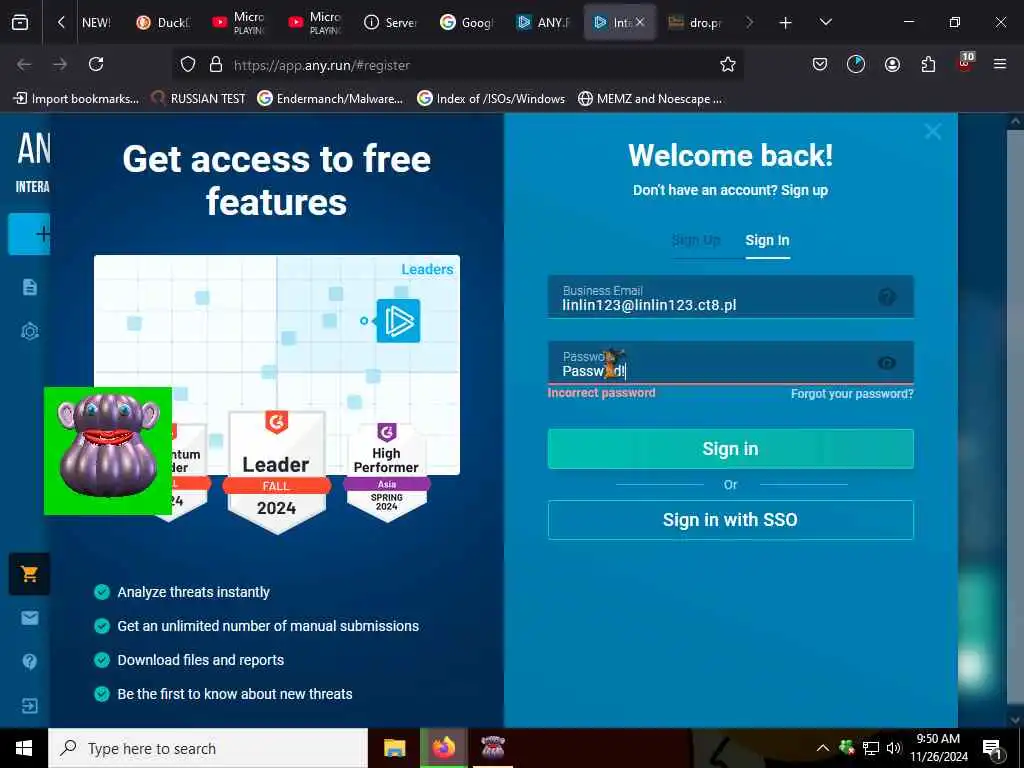Image resolution: width=1024 pixels, height=768 pixels.
Task: Click the Sign up link under Welcome back
Action: [805, 190]
